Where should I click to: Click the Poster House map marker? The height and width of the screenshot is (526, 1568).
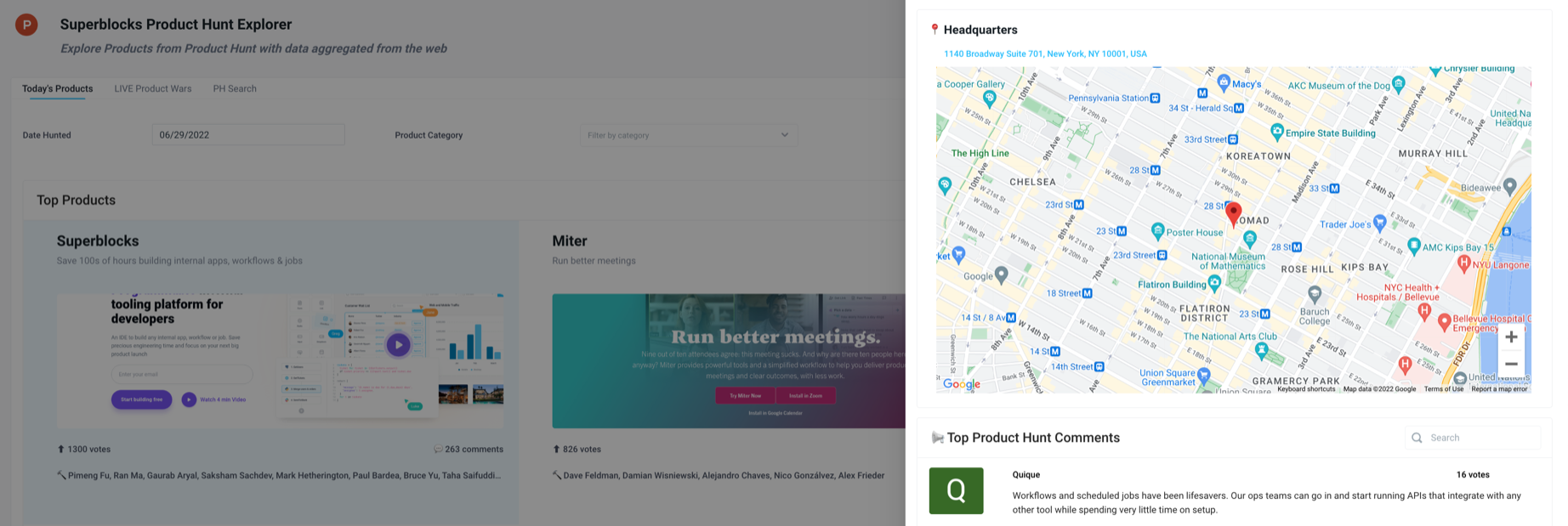tap(1157, 231)
